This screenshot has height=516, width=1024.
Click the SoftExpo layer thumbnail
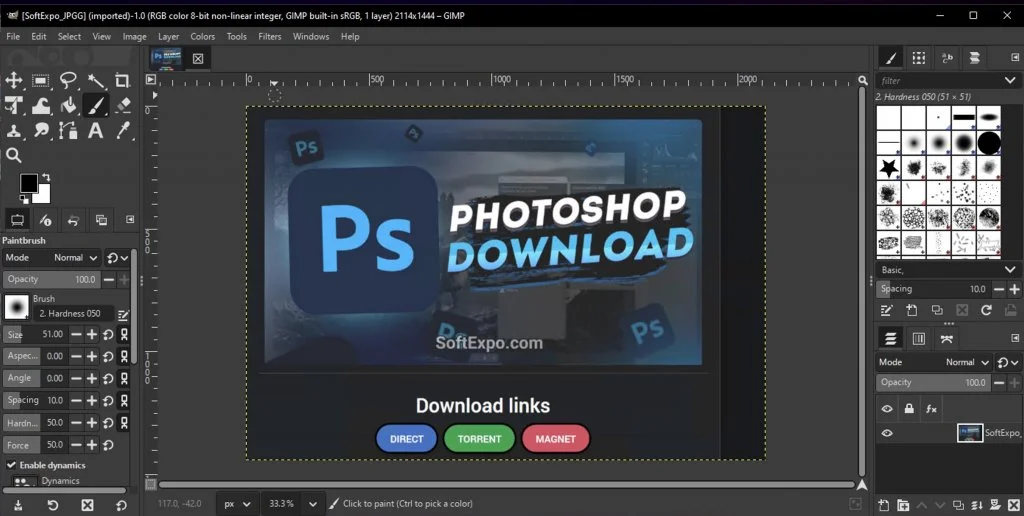(969, 433)
